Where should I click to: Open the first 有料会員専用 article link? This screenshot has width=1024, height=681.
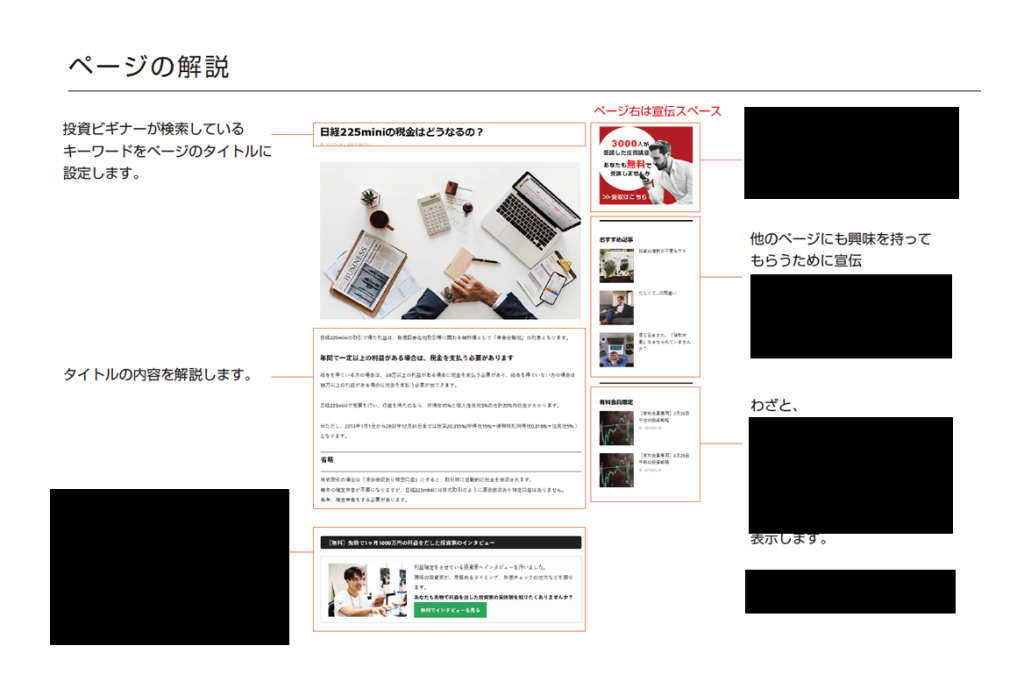664,416
